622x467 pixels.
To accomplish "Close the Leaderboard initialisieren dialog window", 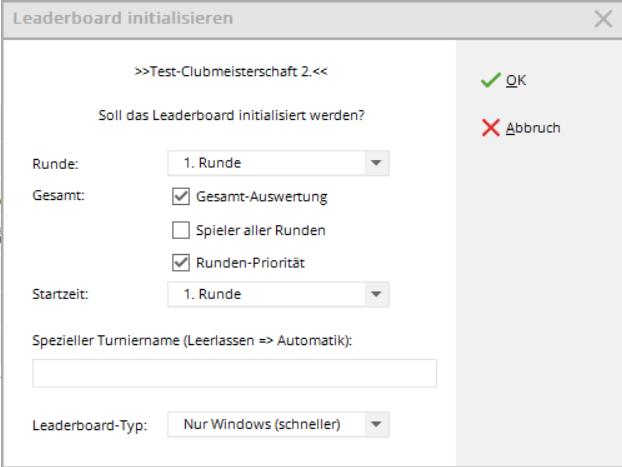I will [x=603, y=18].
